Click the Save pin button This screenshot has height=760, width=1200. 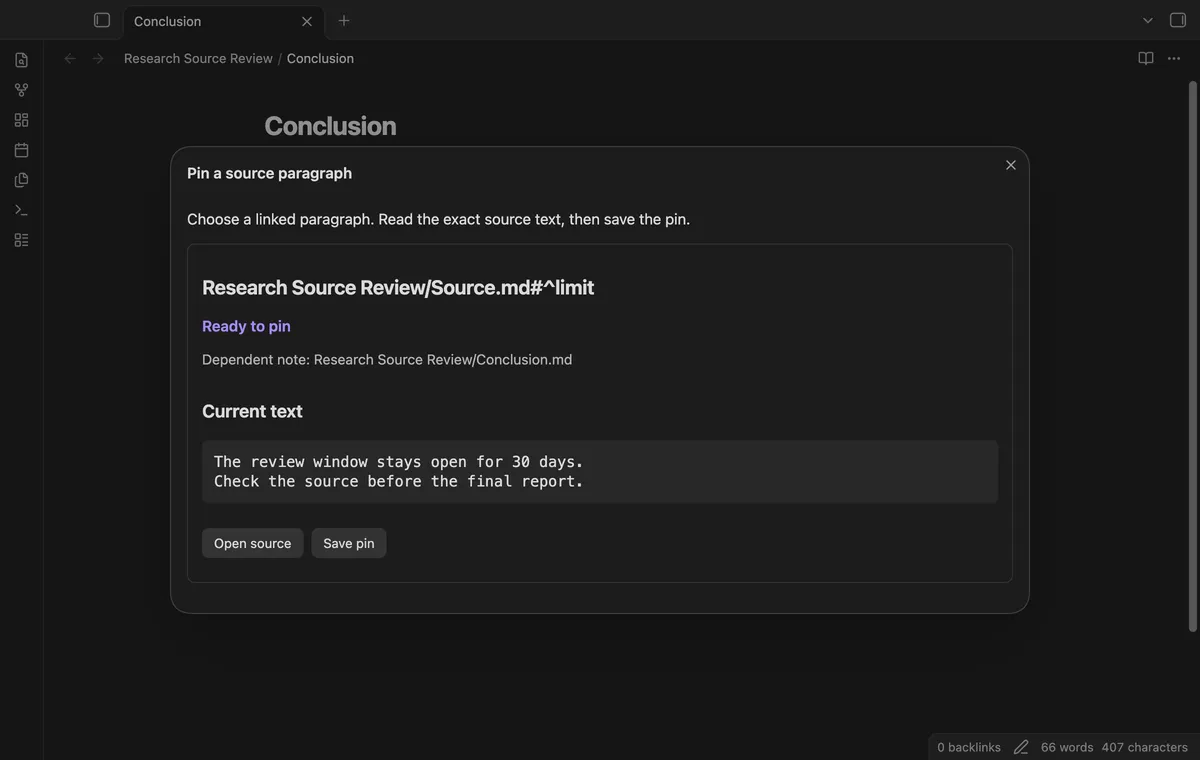349,543
